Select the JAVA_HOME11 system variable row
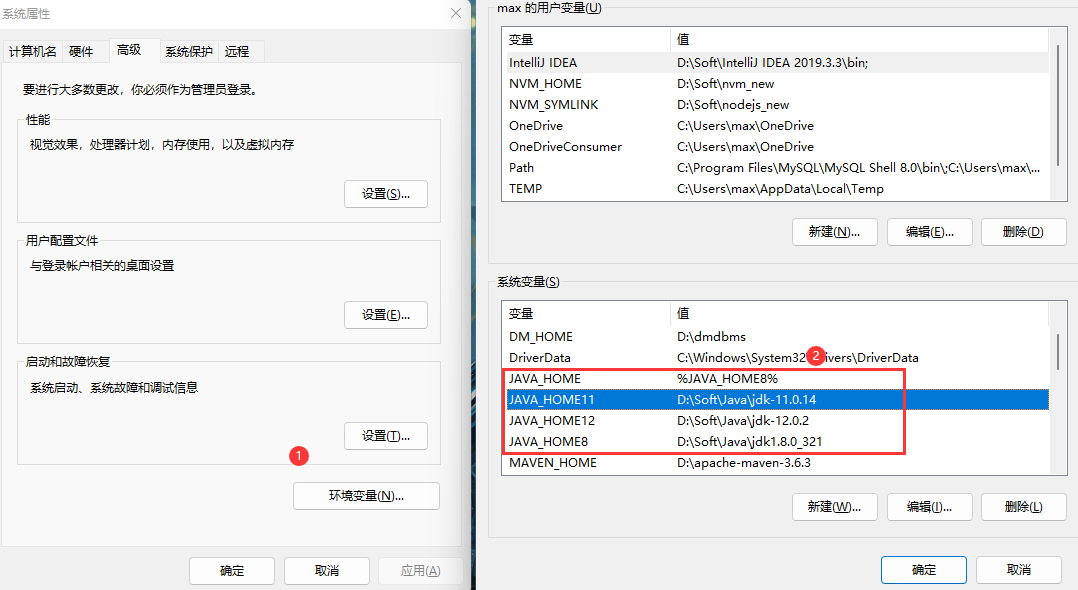The width and height of the screenshot is (1078, 590). click(x=776, y=400)
